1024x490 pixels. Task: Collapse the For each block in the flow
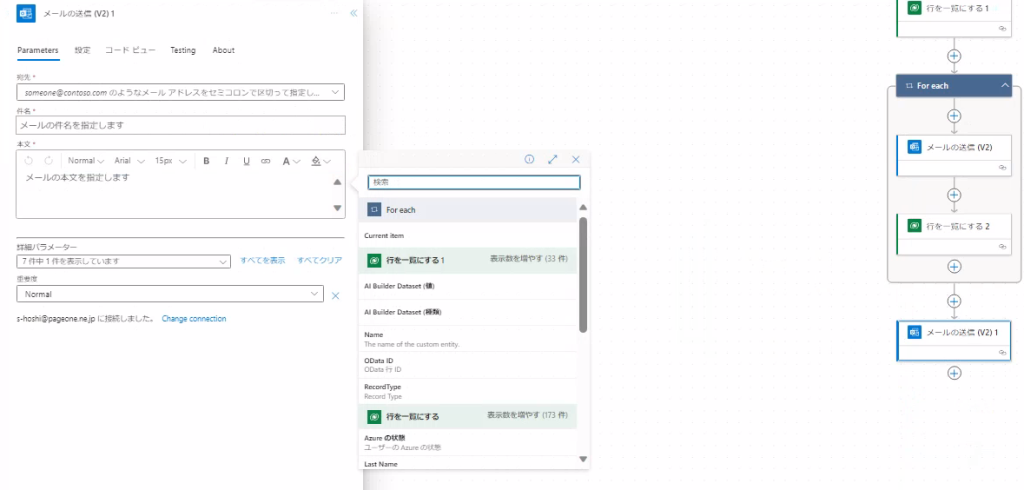tap(1004, 86)
